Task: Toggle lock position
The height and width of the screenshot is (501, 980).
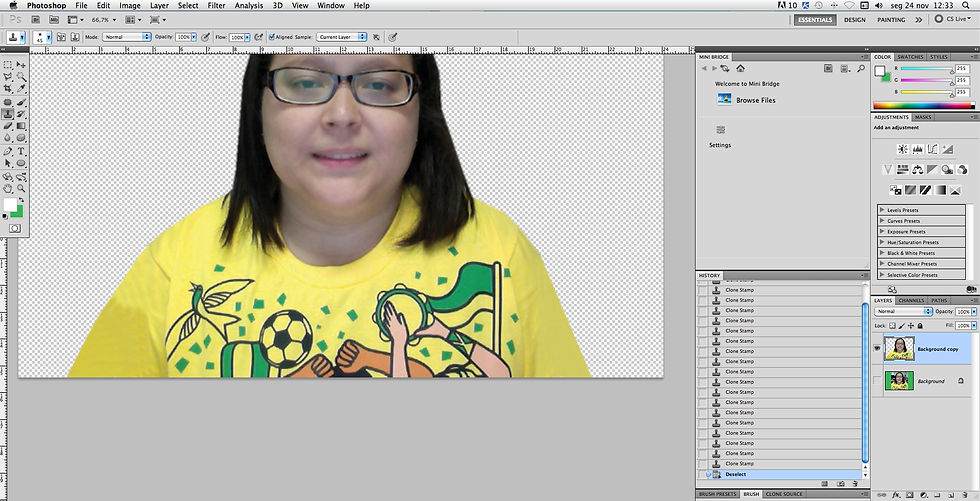Action: (x=911, y=326)
